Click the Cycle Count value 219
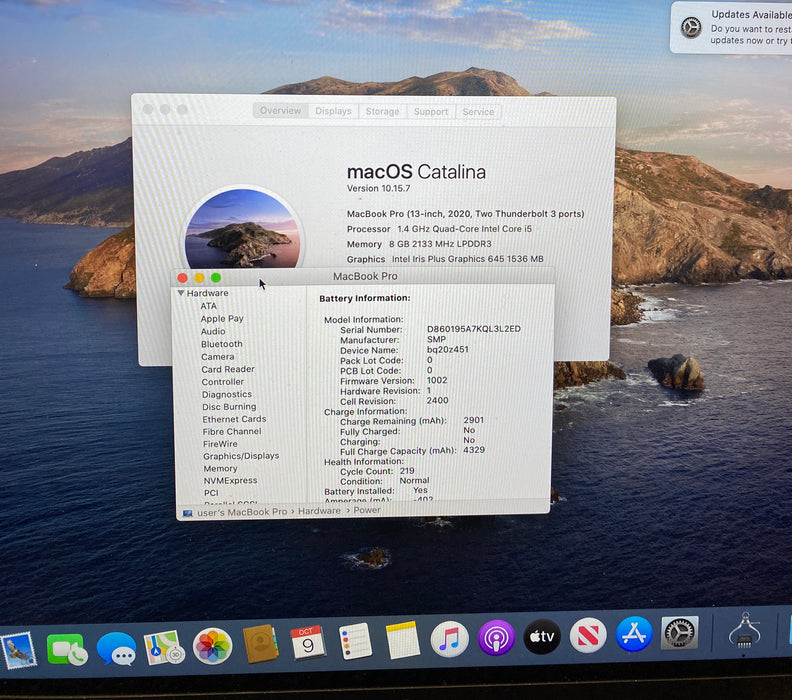The height and width of the screenshot is (700, 792). 407,471
